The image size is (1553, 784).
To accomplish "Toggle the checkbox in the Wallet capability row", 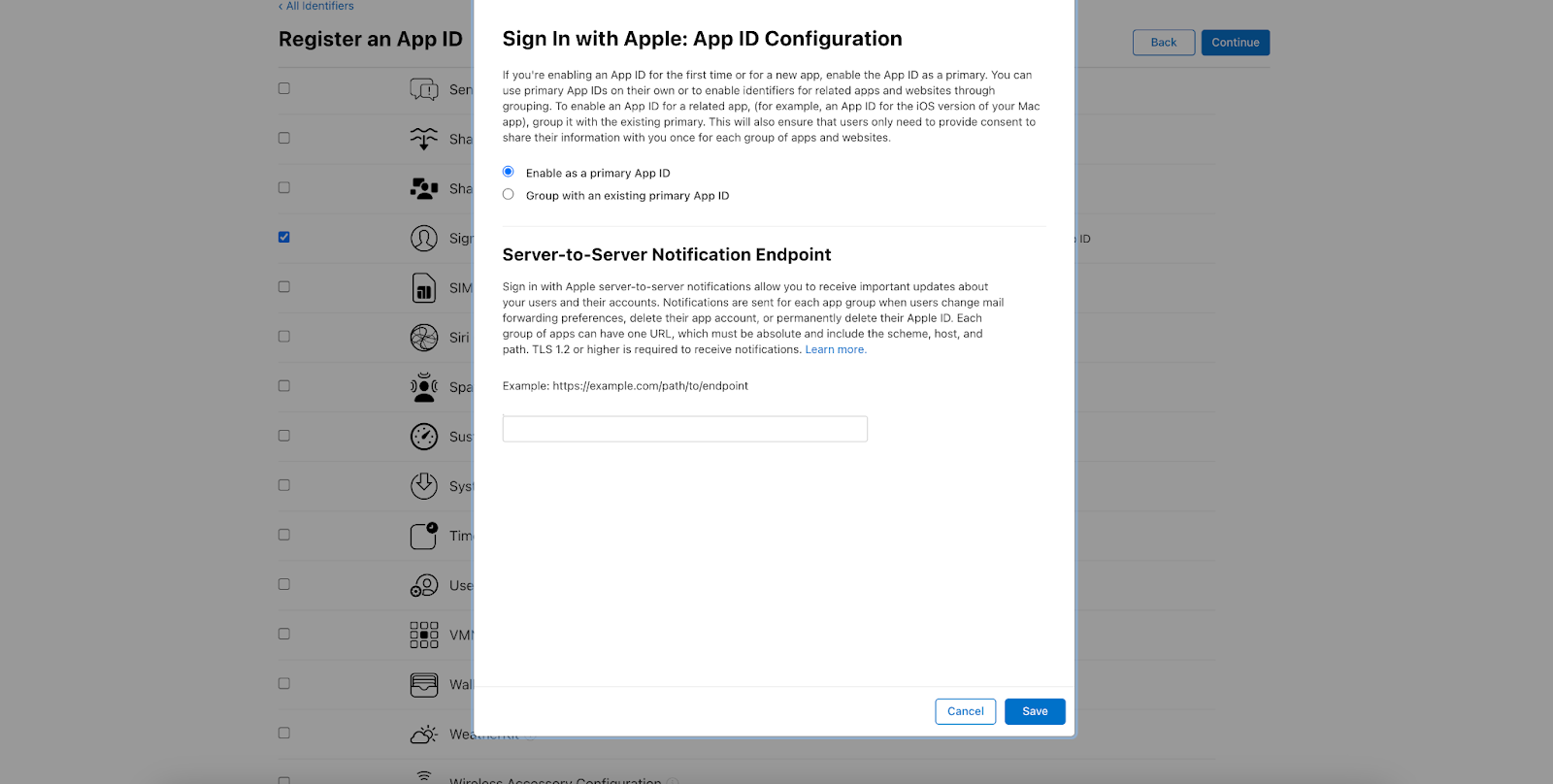I will coord(284,683).
